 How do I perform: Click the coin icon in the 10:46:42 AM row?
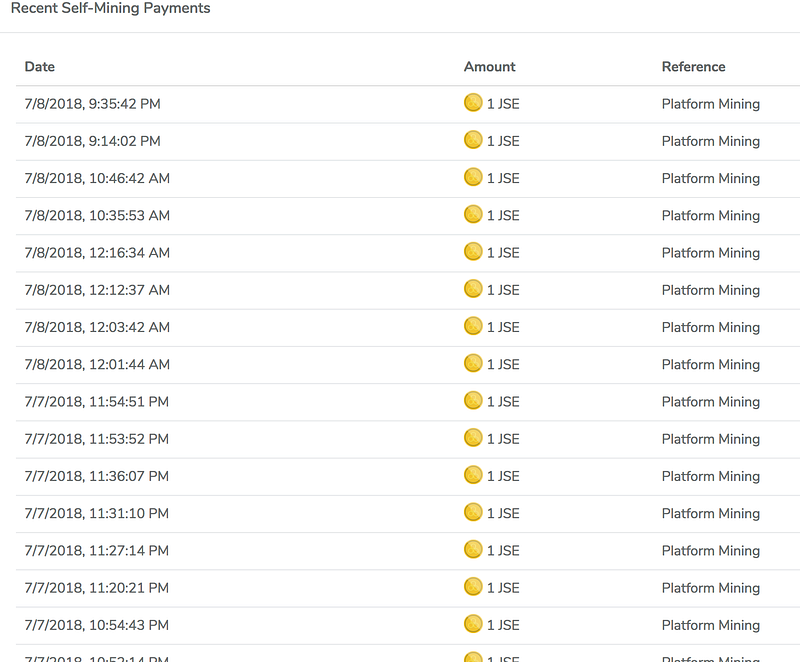click(473, 177)
